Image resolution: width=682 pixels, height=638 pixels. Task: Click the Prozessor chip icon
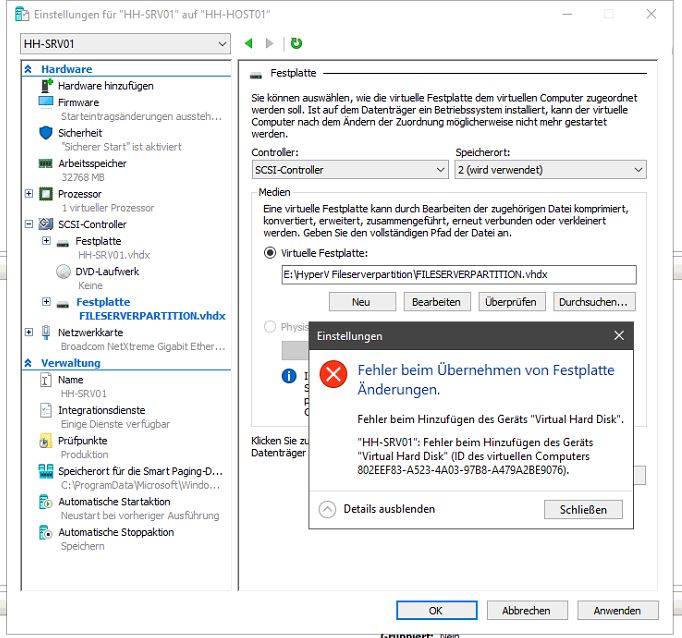(46, 194)
